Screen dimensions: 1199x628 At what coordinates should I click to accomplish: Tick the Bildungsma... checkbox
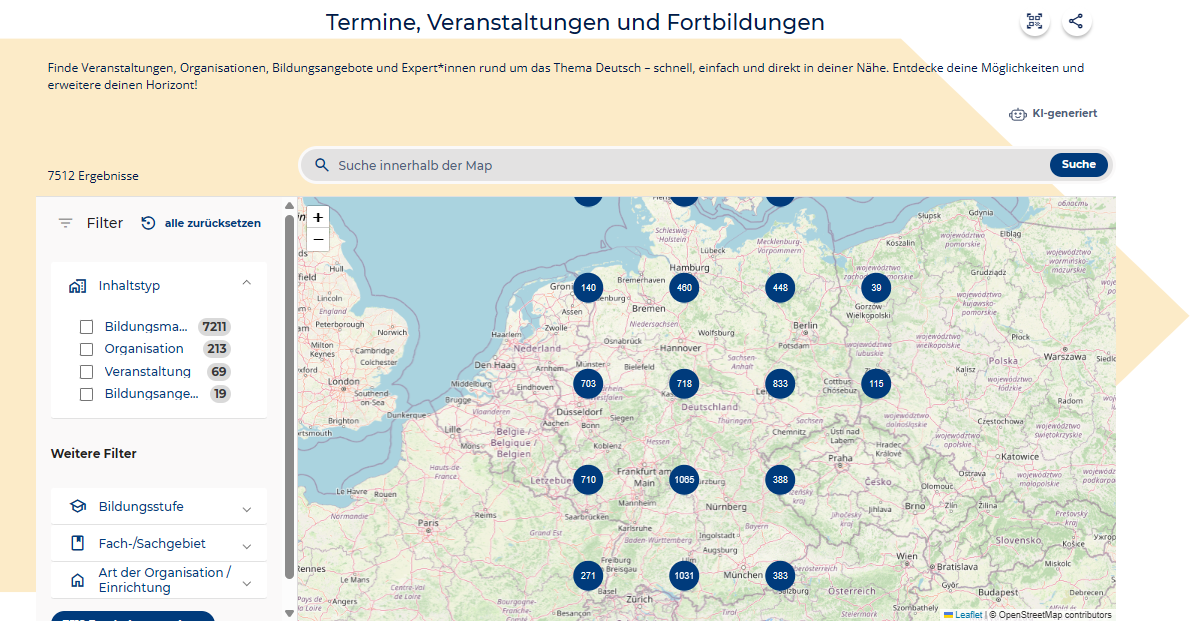(86, 327)
